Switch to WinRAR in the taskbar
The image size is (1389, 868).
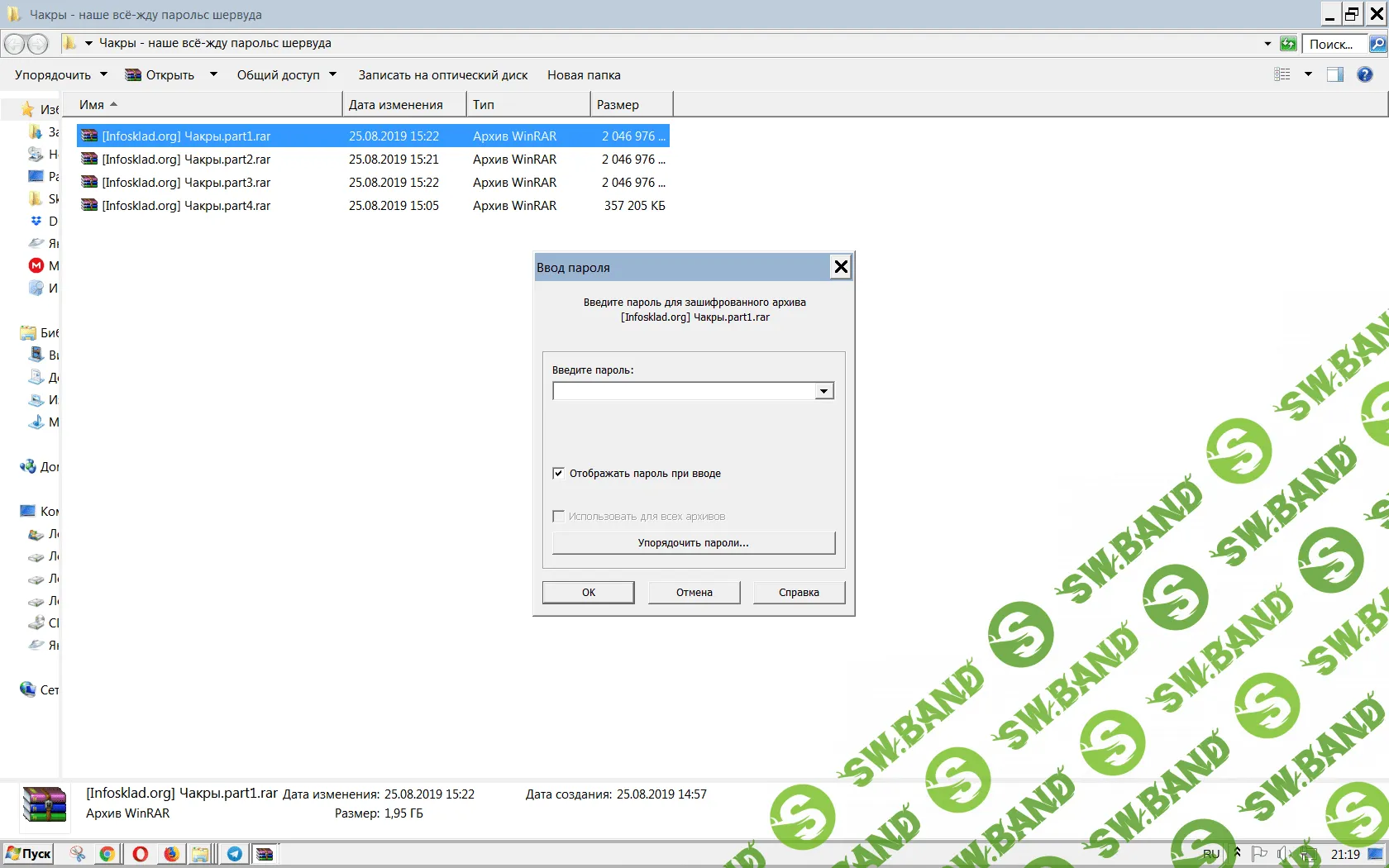[265, 853]
